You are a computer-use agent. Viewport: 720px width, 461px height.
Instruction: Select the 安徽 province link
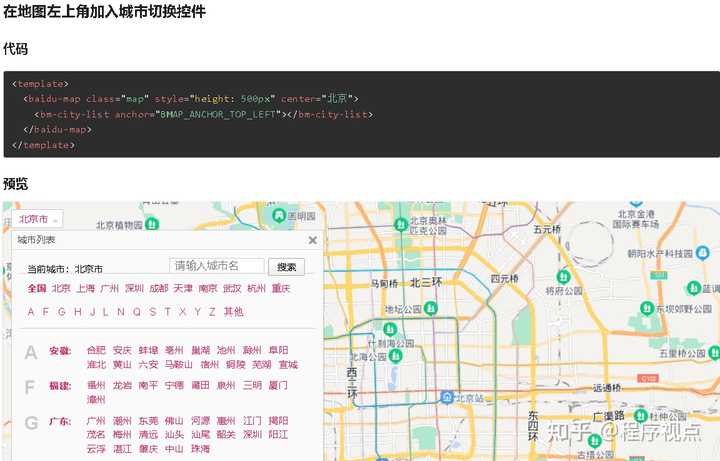point(60,351)
